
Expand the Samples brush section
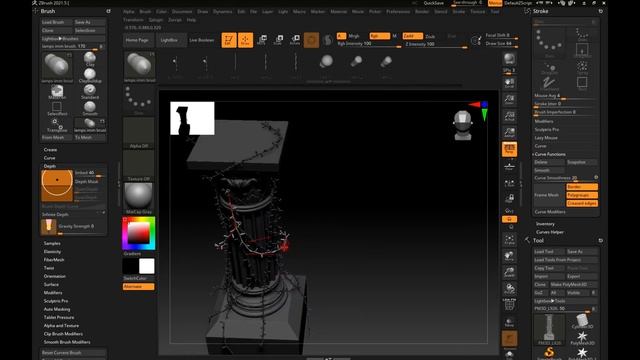click(52, 243)
